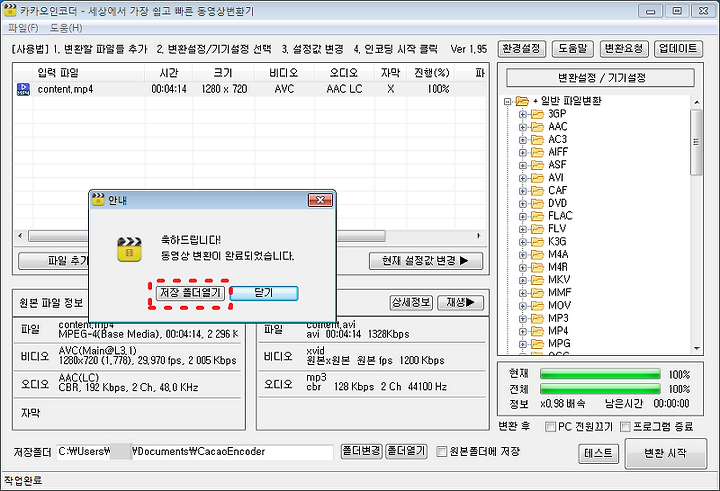Click the M4A folder icon
This screenshot has height=491, width=720.
tap(537, 254)
